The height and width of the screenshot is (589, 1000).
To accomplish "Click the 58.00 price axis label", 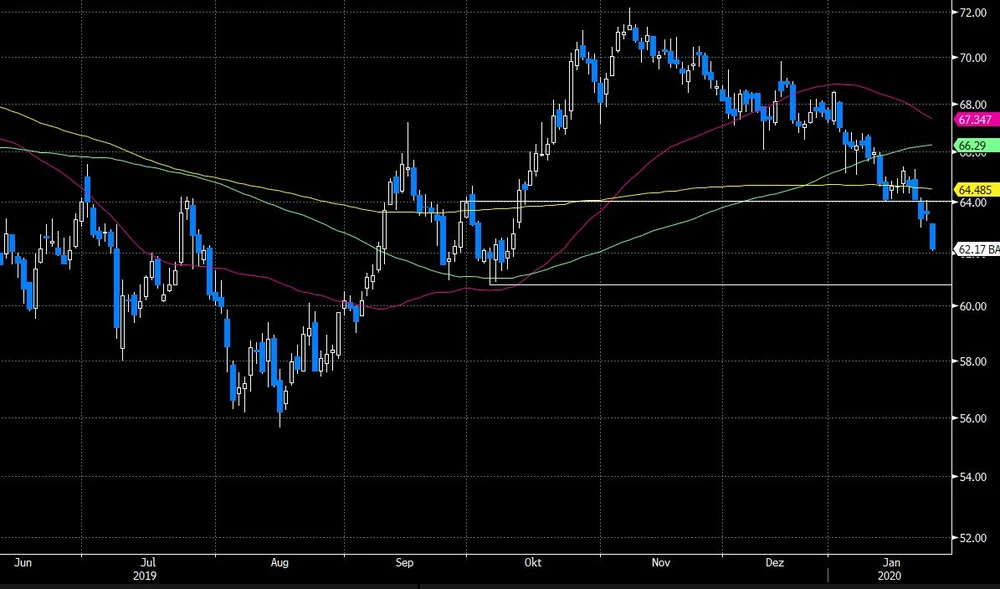I will [x=974, y=362].
